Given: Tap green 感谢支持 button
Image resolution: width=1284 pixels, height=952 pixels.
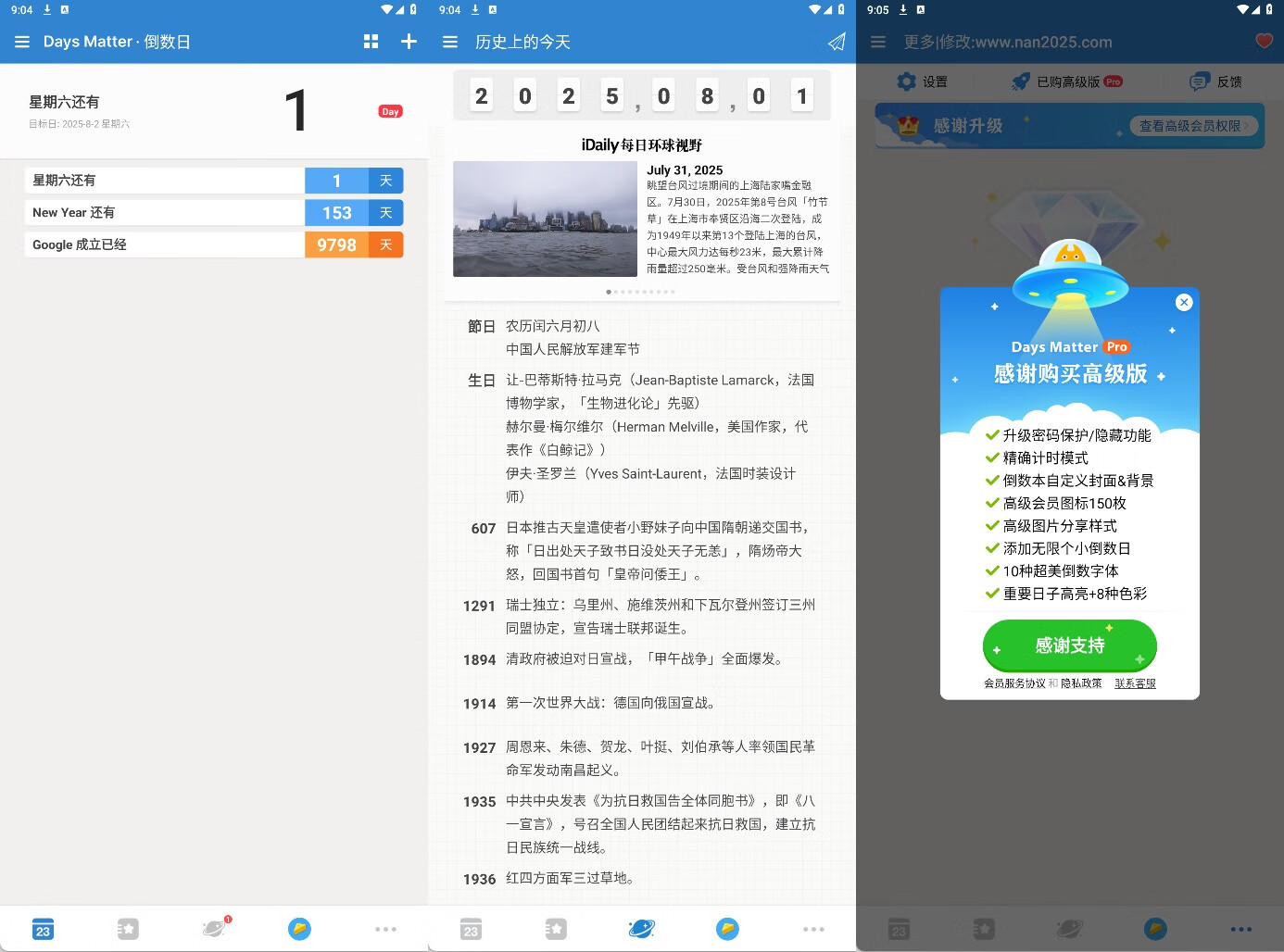Looking at the screenshot, I should click(x=1070, y=645).
